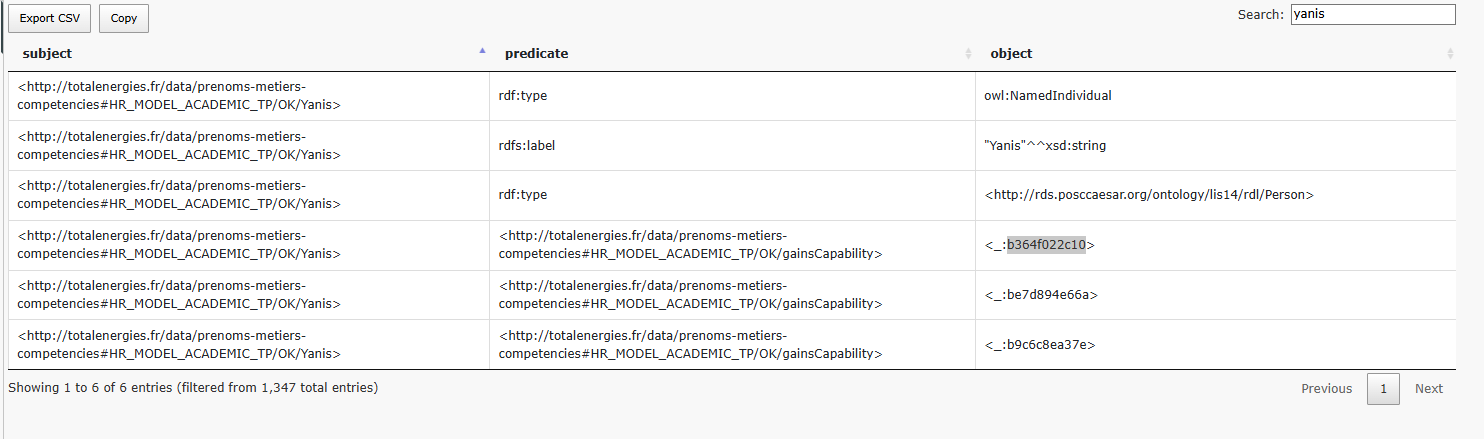1484x439 pixels.
Task: Sort by predicate column sort arrows
Action: coord(967,54)
